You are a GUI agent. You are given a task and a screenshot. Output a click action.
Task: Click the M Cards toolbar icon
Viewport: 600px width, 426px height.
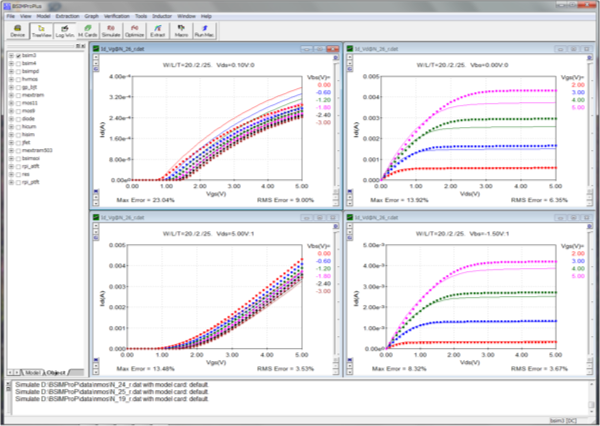click(x=88, y=32)
